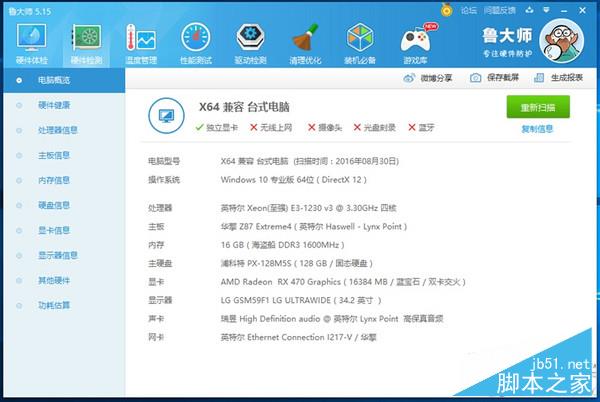The image size is (600, 402).
Task: Click the 16 GB DDR3 1600MHz memory value
Action: pos(282,245)
